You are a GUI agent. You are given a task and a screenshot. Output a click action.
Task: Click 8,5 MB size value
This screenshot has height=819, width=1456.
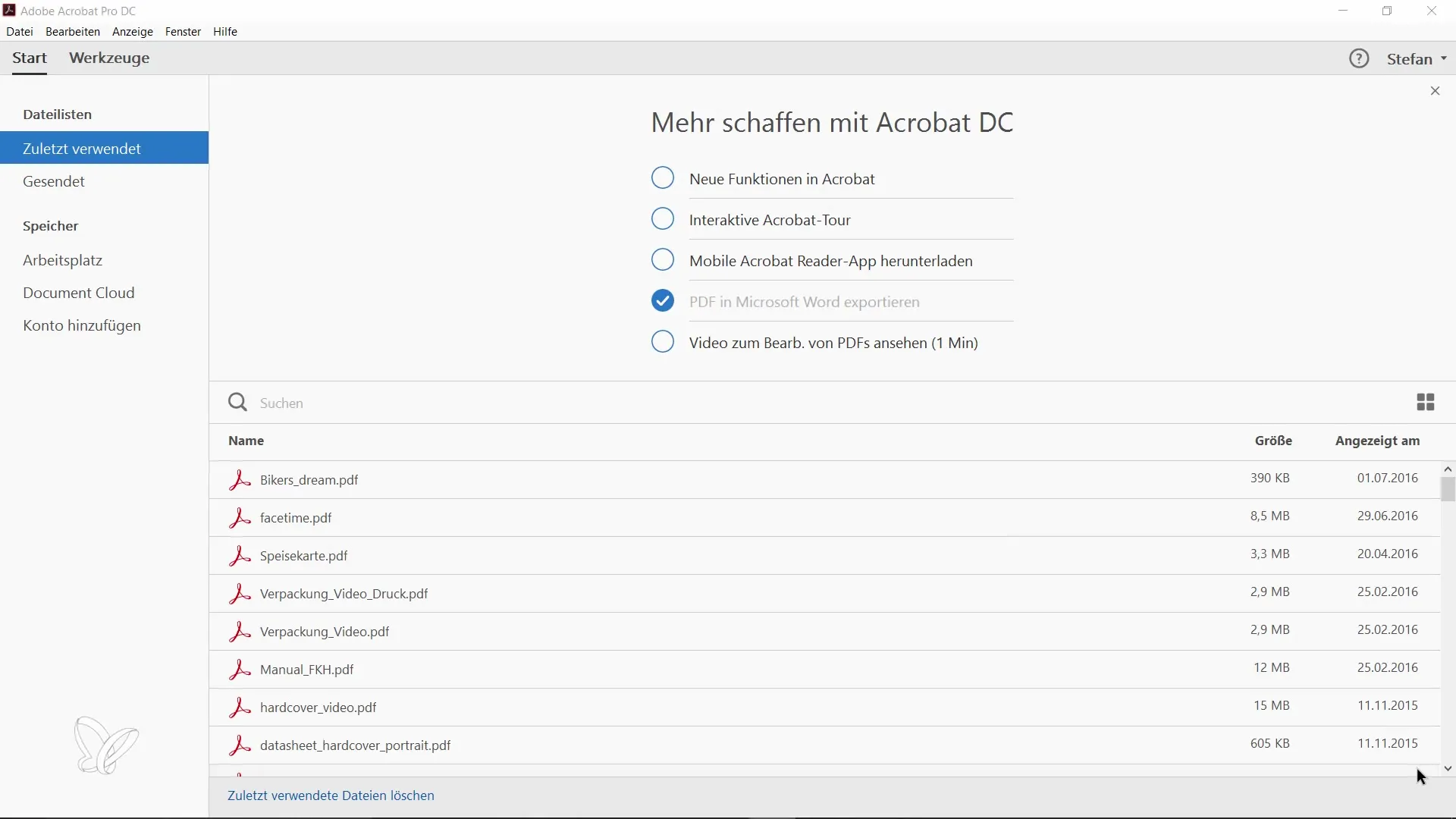(x=1270, y=516)
